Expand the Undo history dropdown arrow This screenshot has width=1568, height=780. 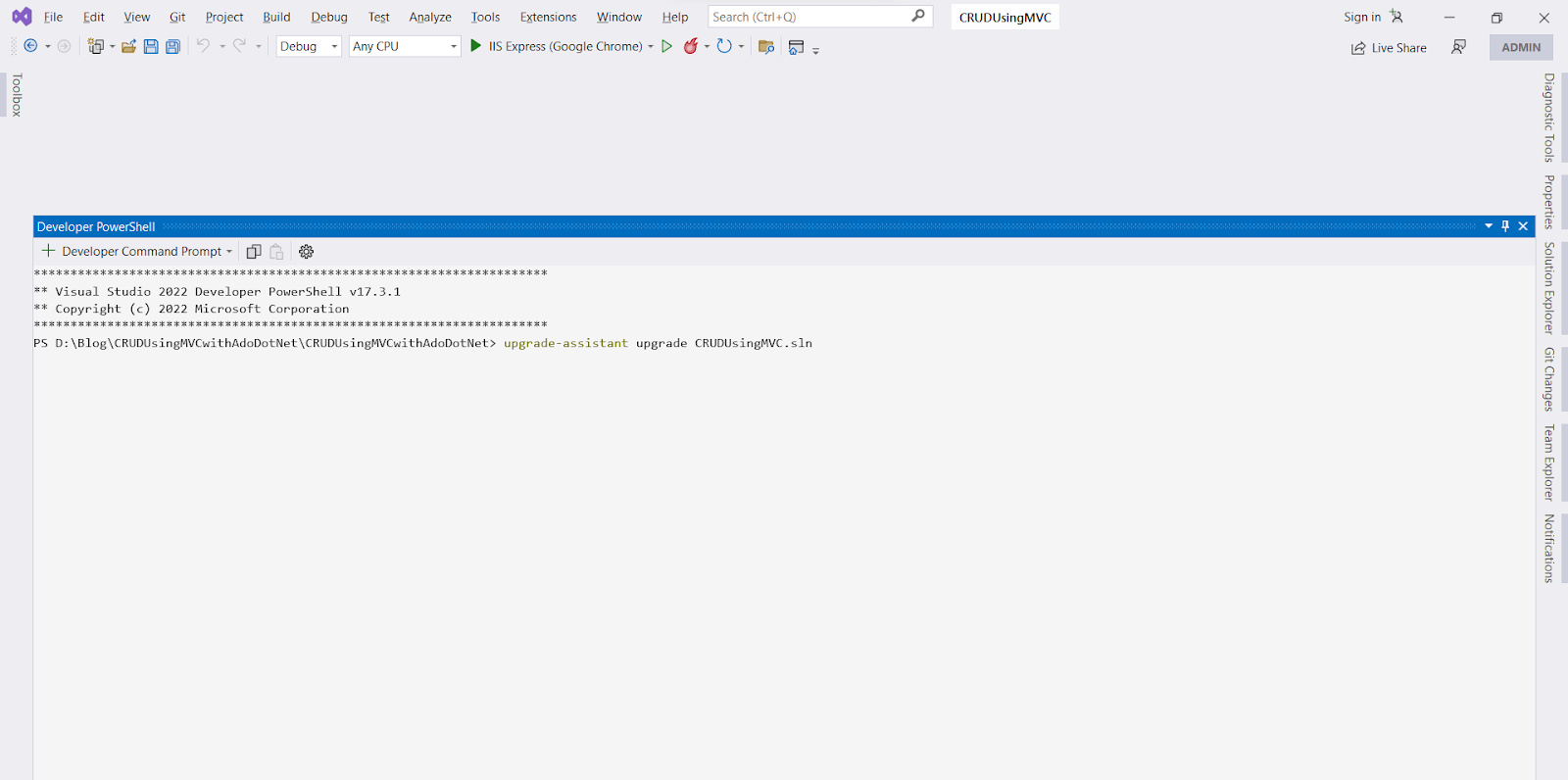[x=222, y=47]
